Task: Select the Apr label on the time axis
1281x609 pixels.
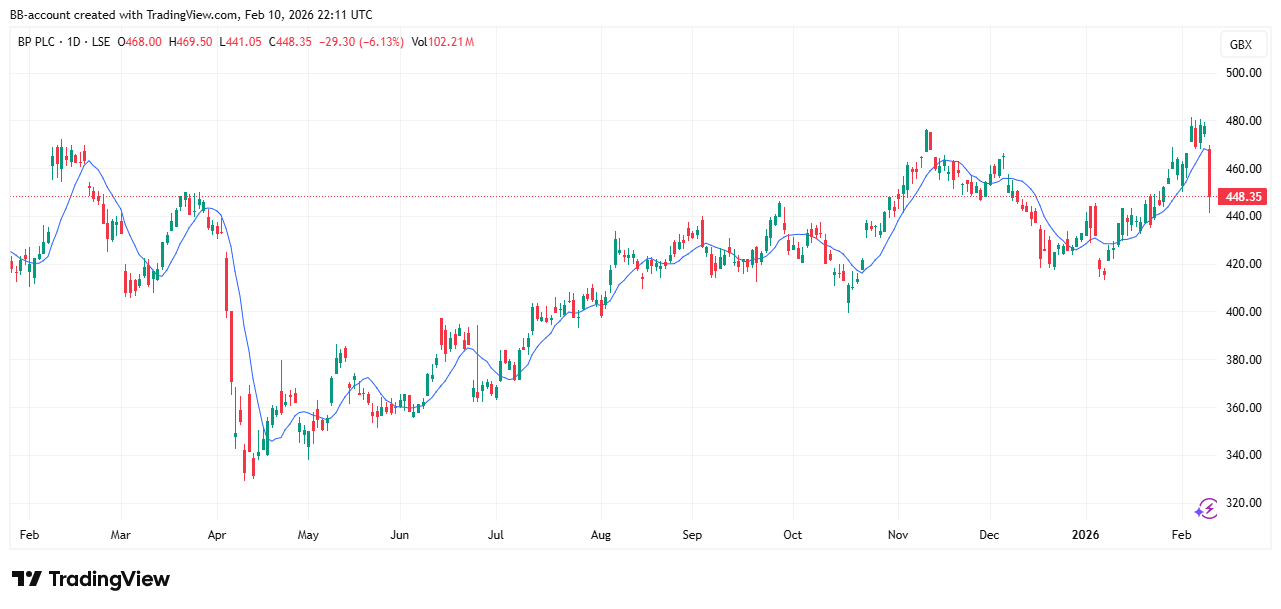Action: click(x=215, y=535)
